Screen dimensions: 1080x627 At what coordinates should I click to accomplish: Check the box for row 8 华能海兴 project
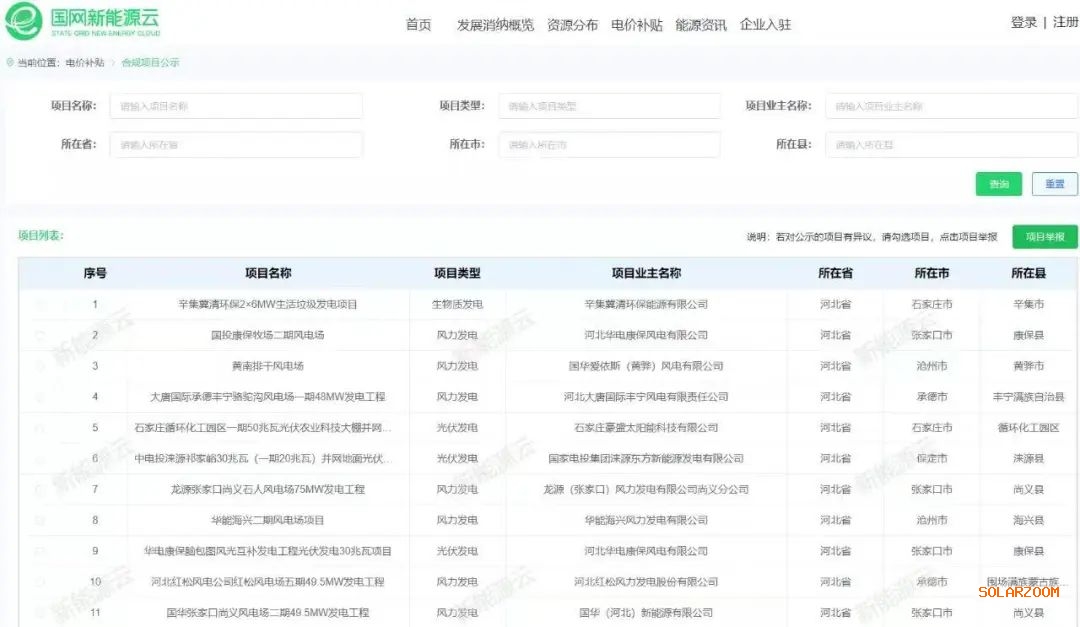tap(41, 520)
